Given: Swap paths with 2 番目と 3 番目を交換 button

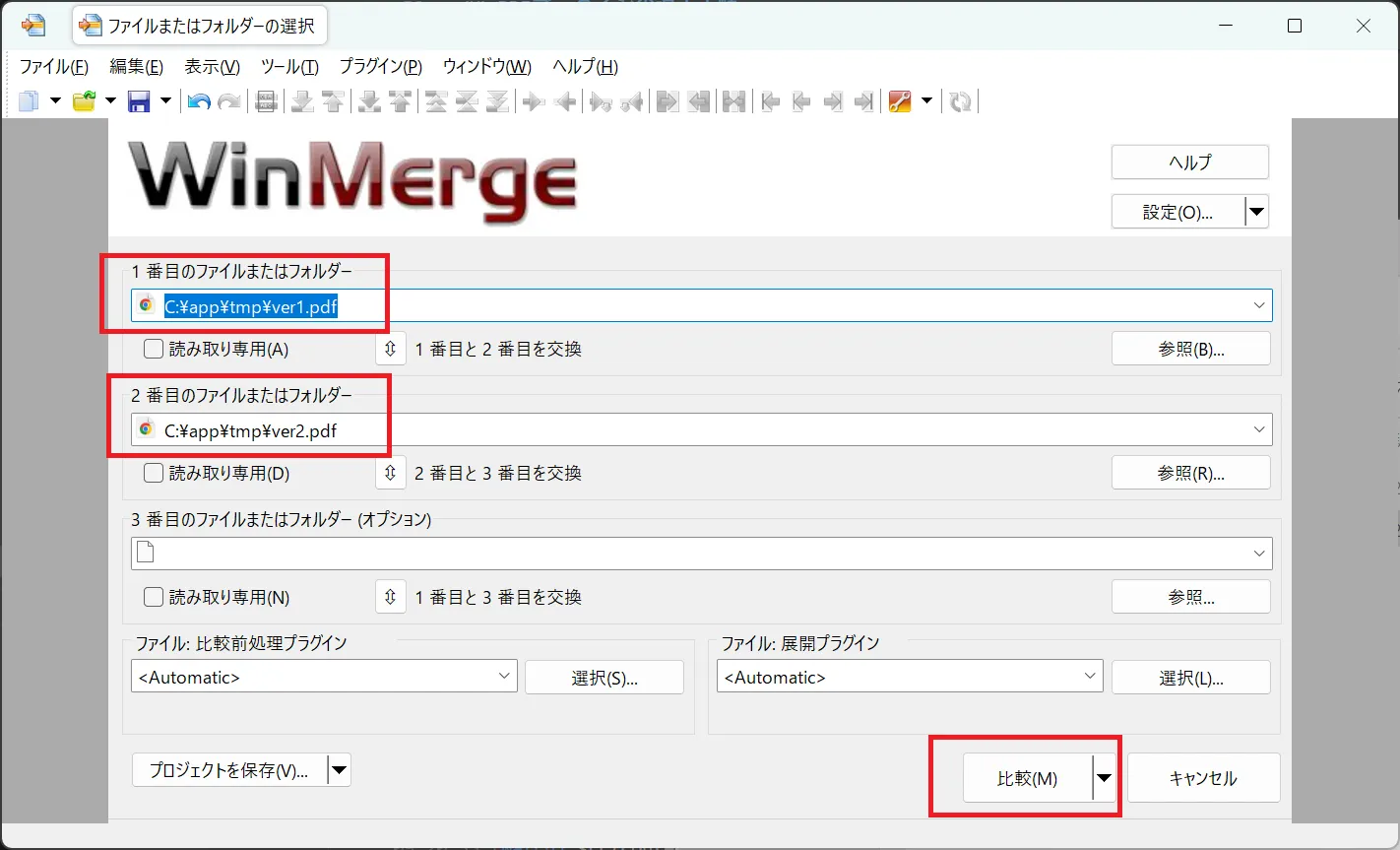Looking at the screenshot, I should 391,473.
